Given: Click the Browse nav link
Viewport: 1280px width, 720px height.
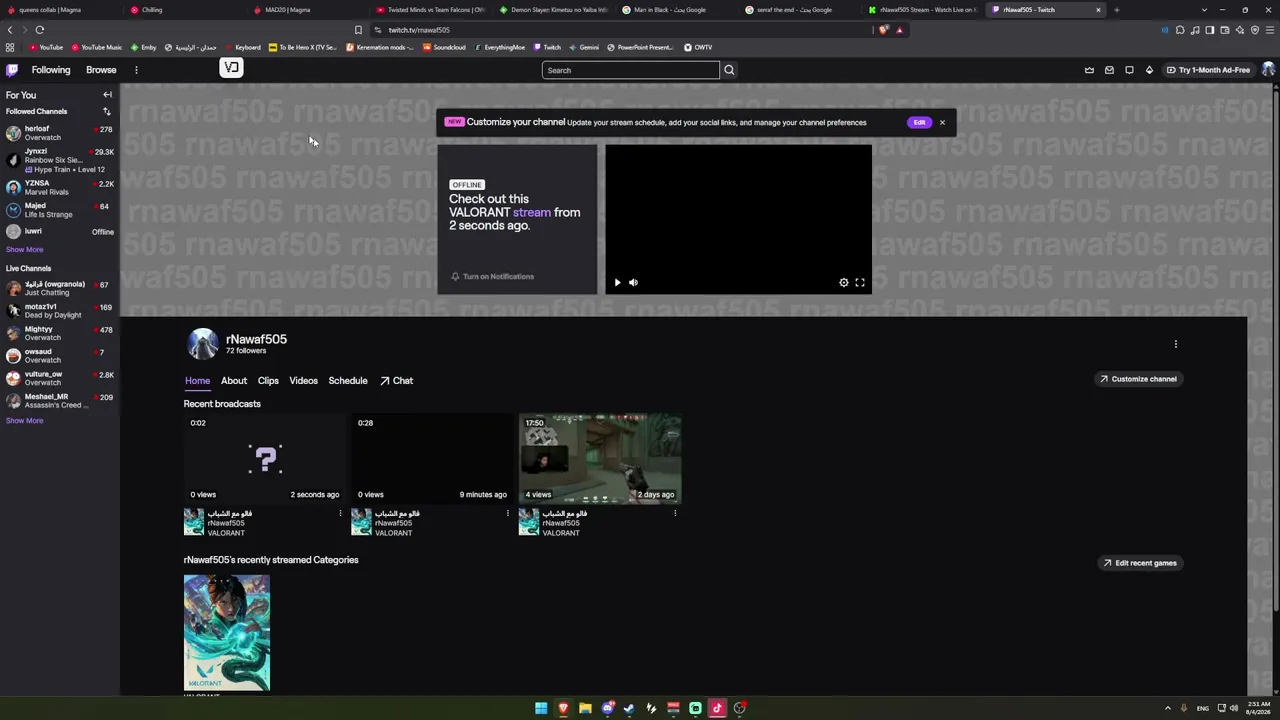Looking at the screenshot, I should pos(101,70).
